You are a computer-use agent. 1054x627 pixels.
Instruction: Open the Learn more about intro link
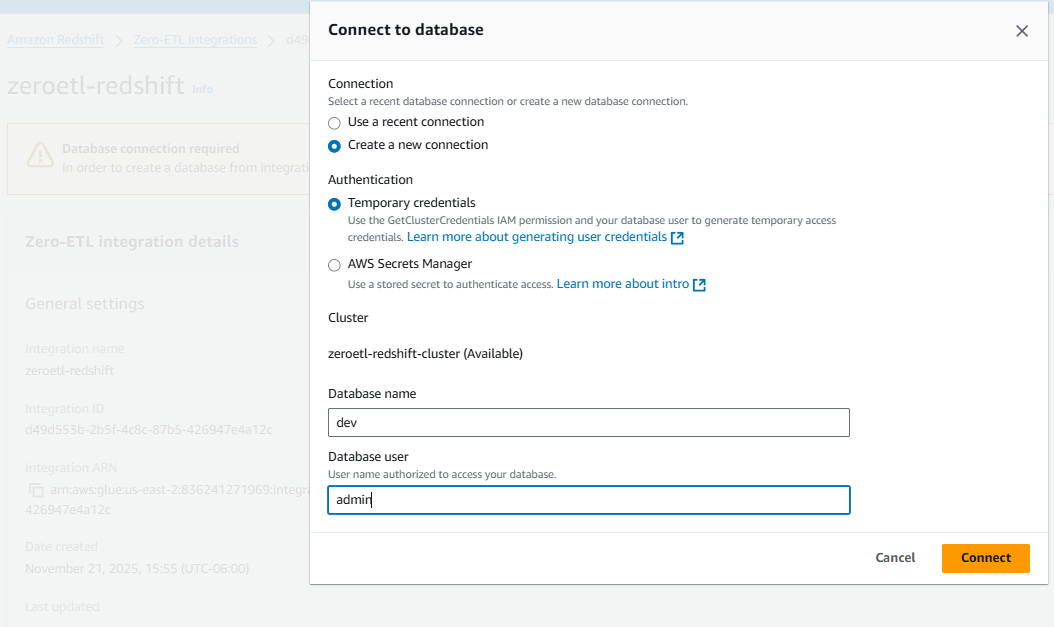tap(622, 284)
